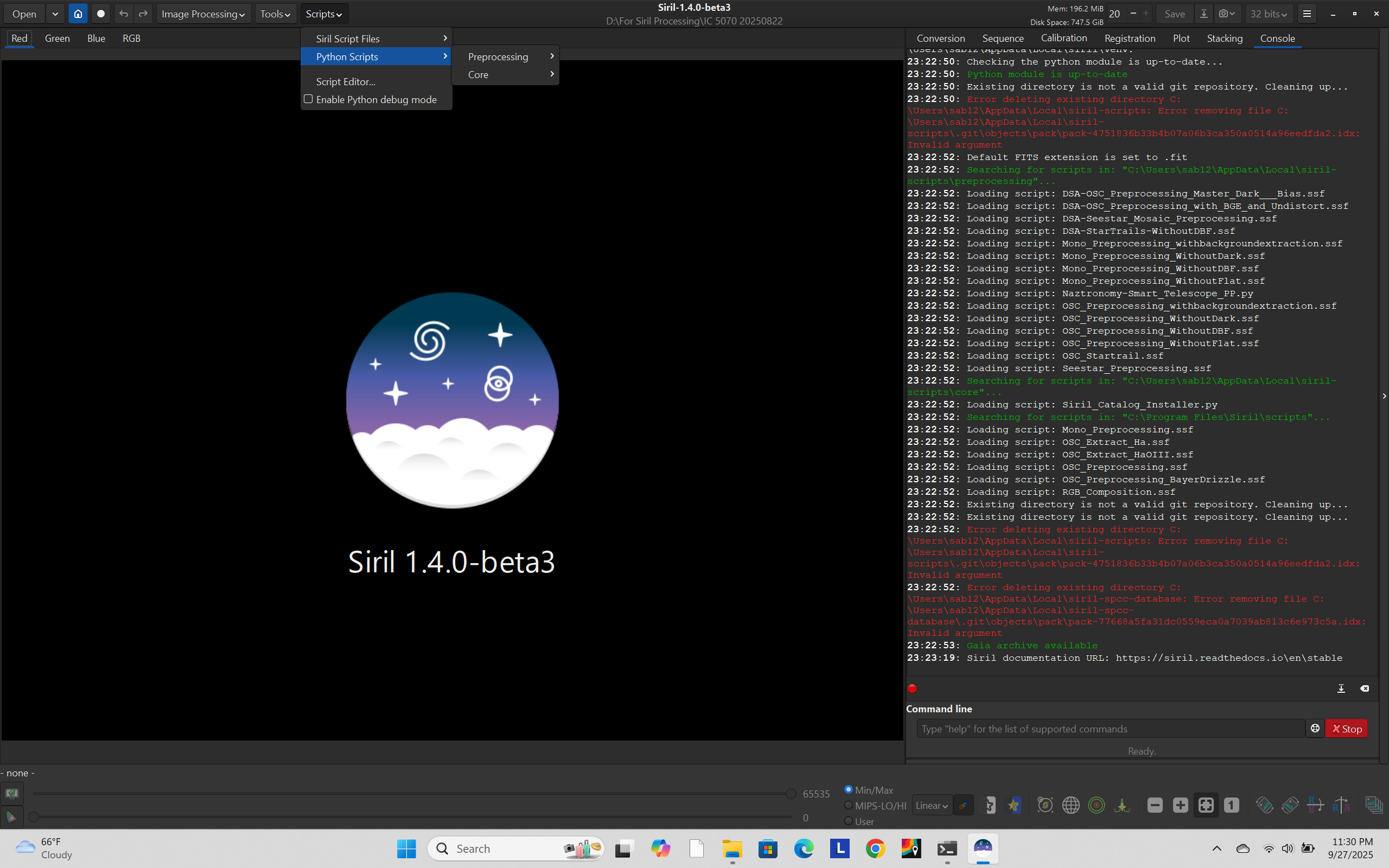Enable Python debug mode checkbox
The height and width of the screenshot is (868, 1389).
pyautogui.click(x=308, y=99)
